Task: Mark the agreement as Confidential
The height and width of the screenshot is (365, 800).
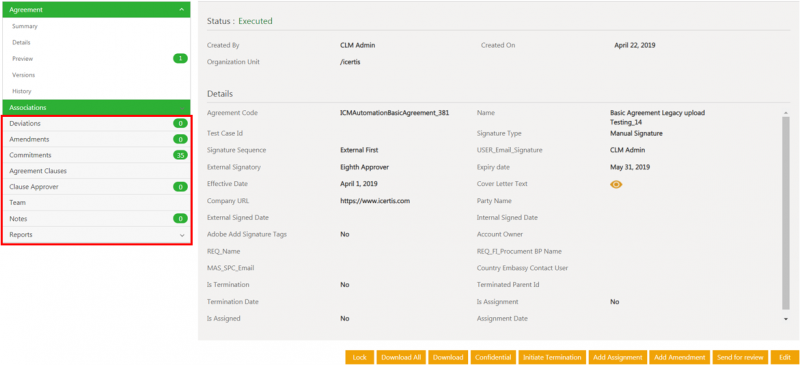Action: point(493,357)
